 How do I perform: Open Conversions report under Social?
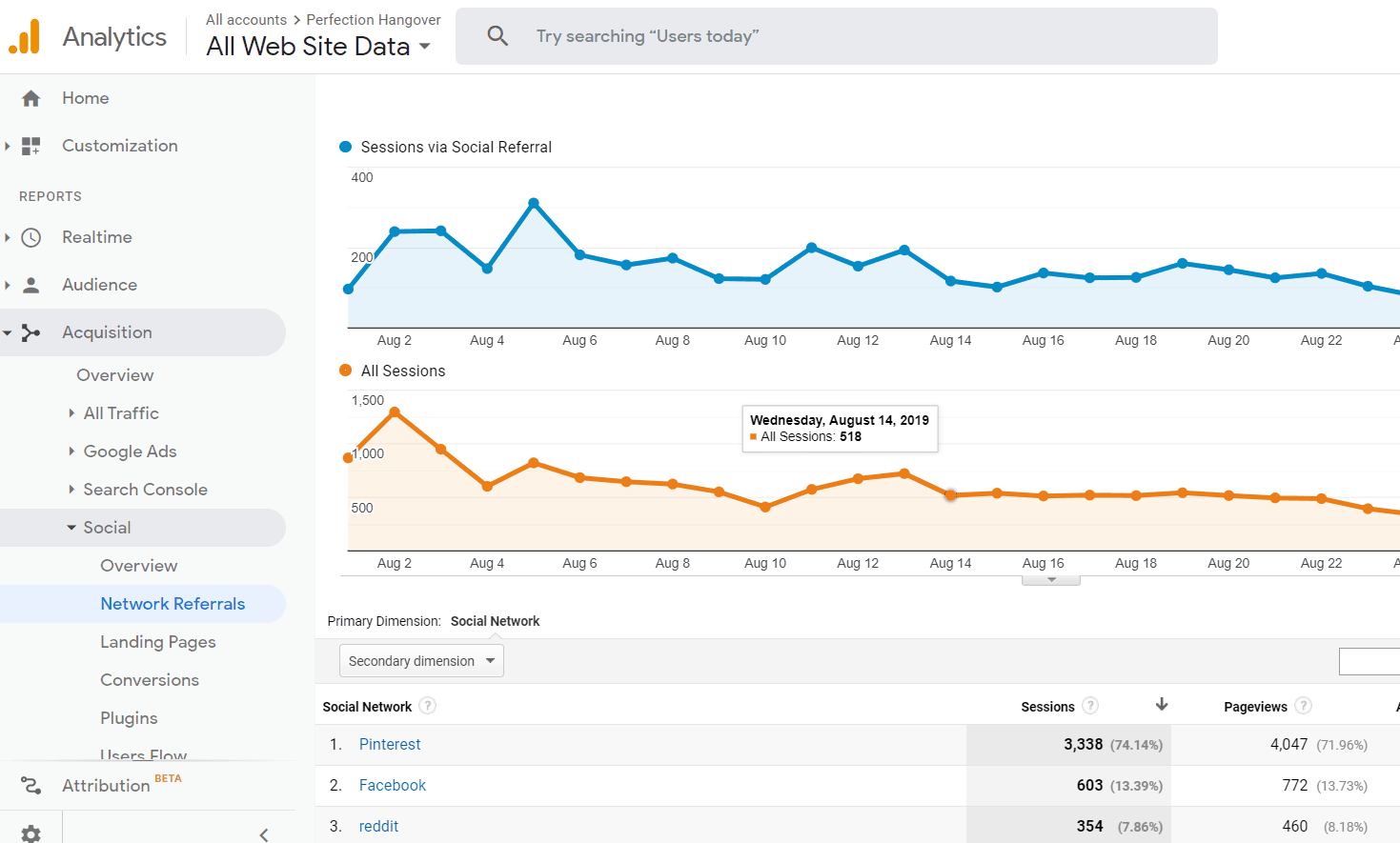pyautogui.click(x=150, y=680)
